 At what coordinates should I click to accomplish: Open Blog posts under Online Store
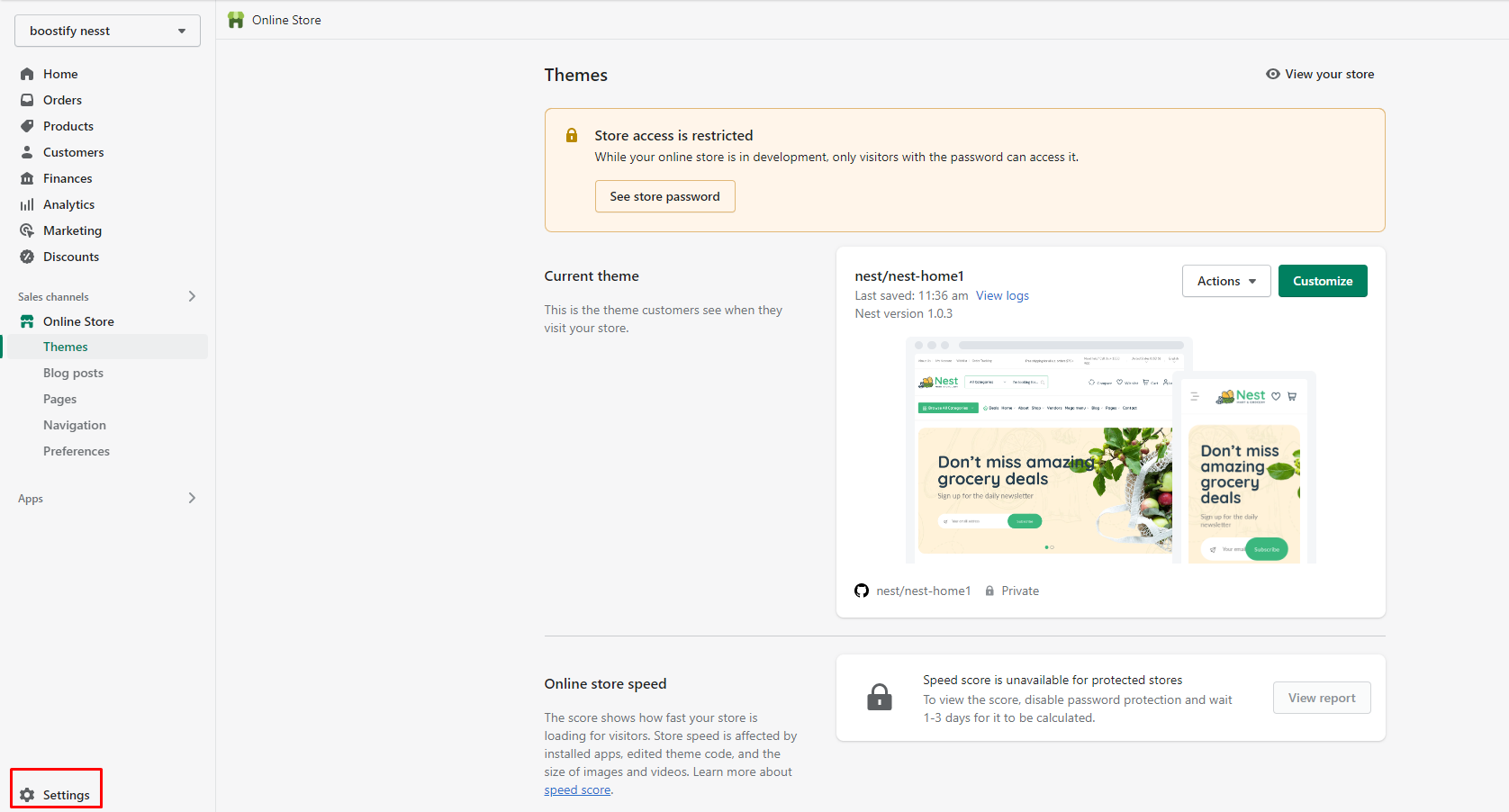(x=73, y=373)
